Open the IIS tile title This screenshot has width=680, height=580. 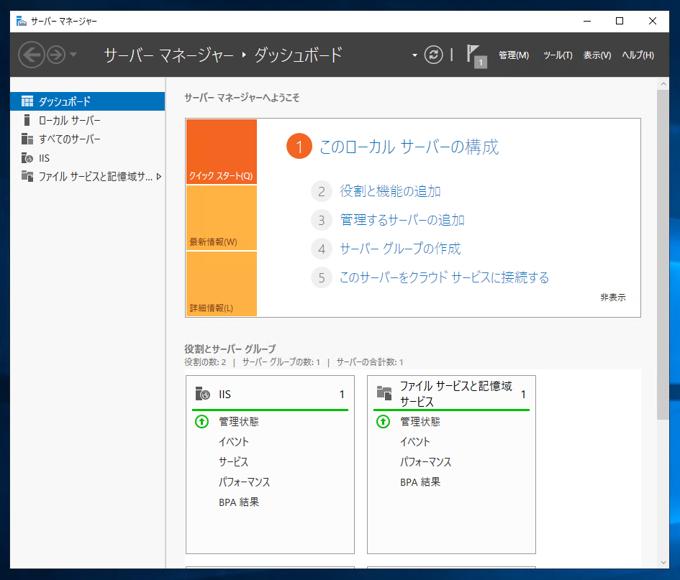(x=225, y=394)
